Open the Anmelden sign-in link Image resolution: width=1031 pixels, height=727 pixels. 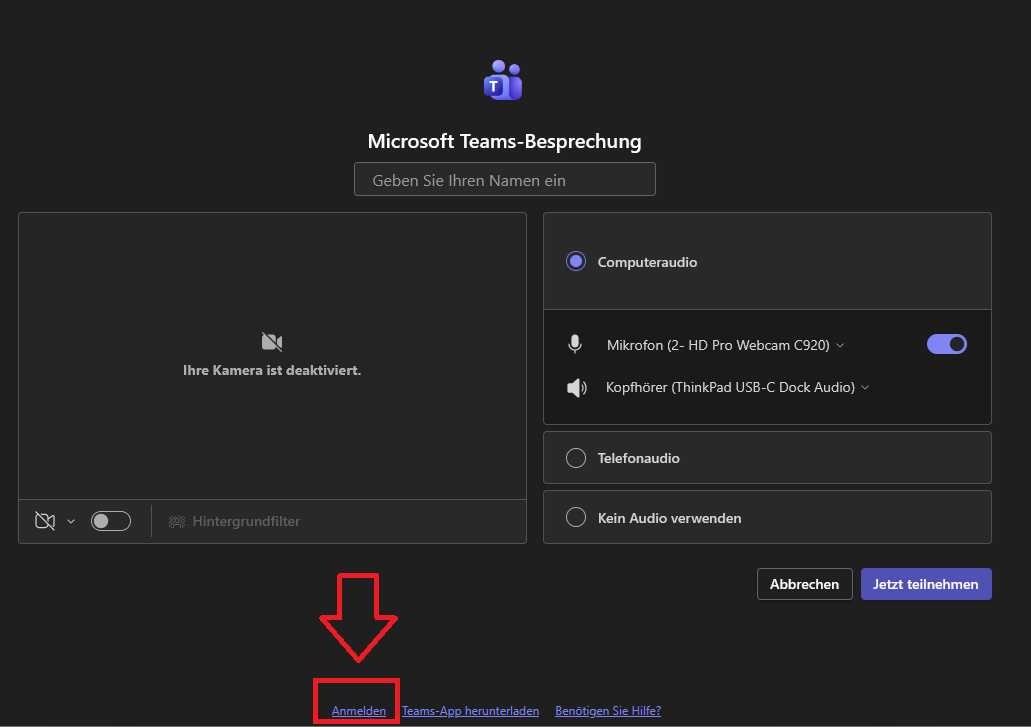point(358,711)
